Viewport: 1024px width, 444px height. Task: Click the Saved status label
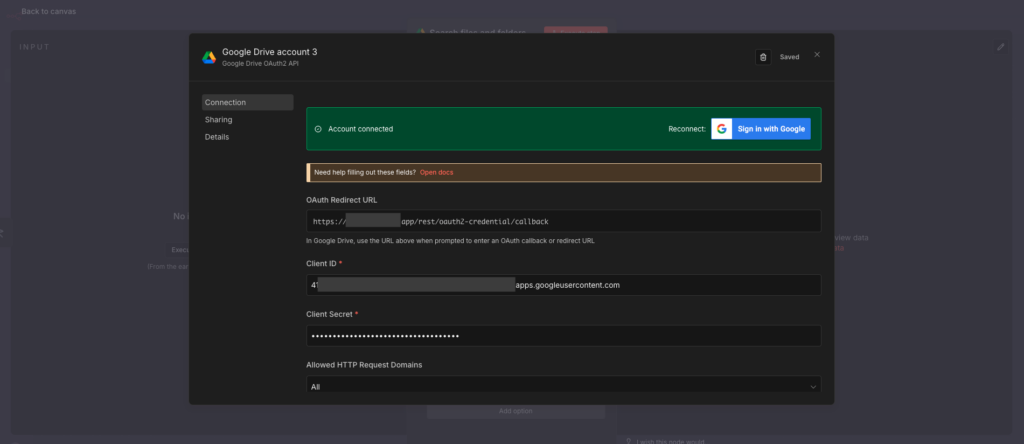[x=789, y=57]
